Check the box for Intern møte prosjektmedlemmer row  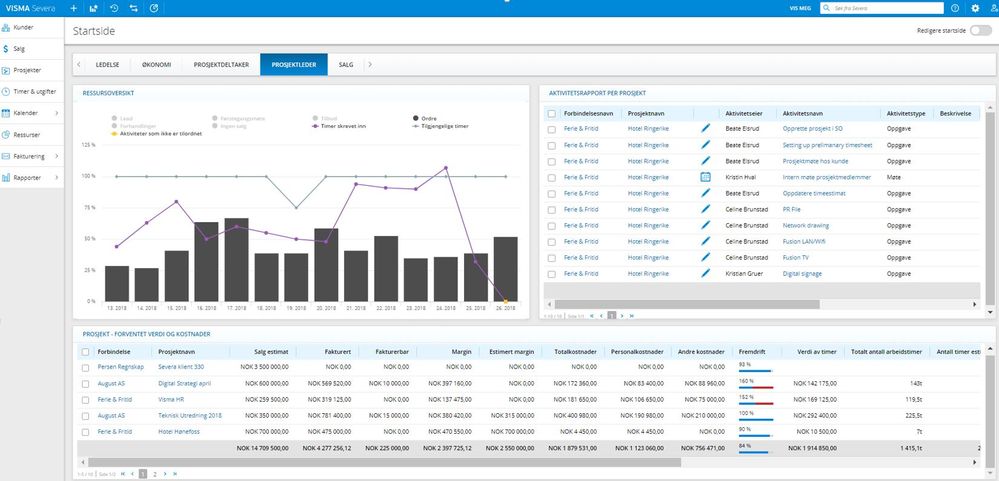point(552,177)
